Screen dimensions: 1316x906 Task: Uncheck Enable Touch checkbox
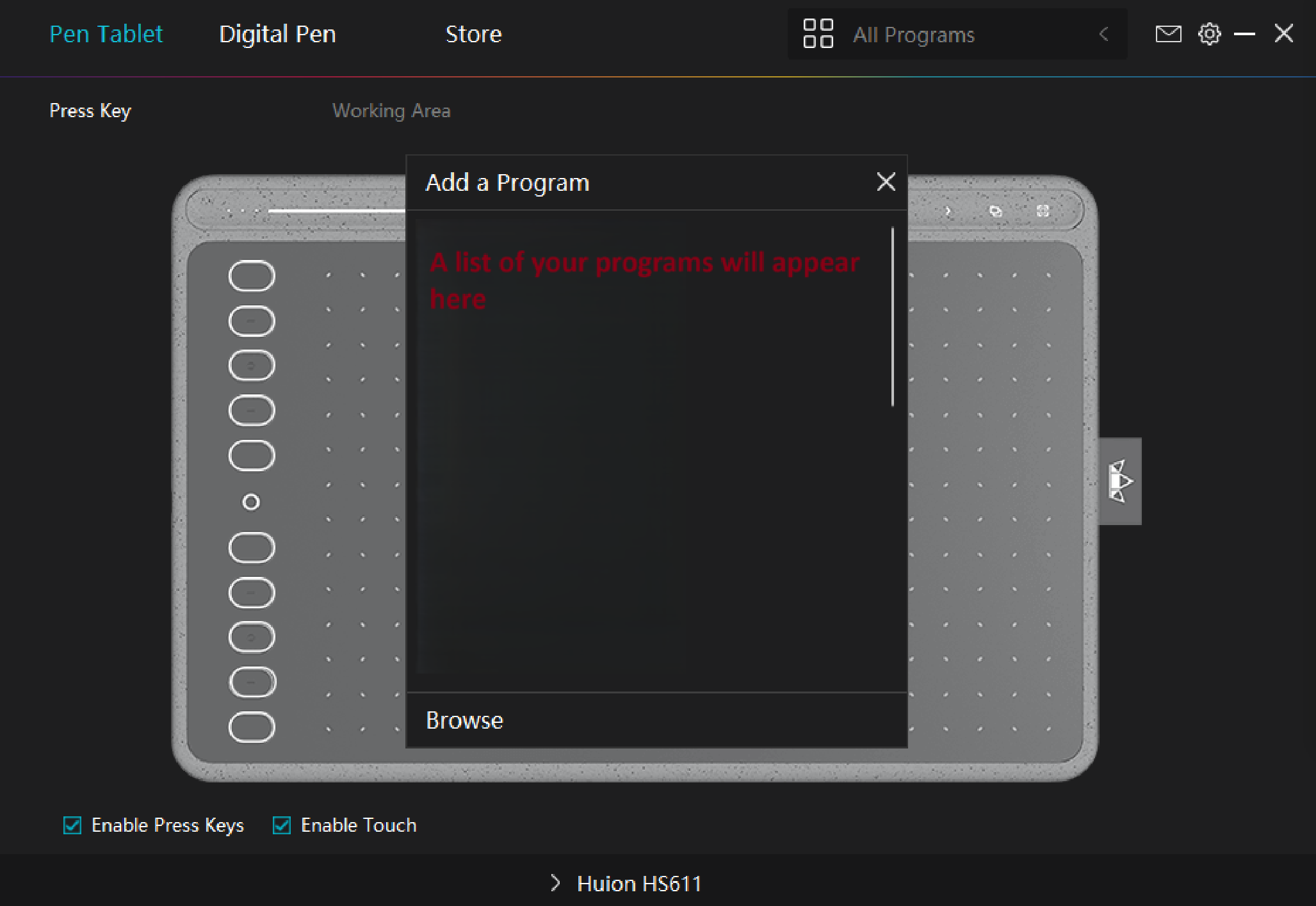point(282,825)
